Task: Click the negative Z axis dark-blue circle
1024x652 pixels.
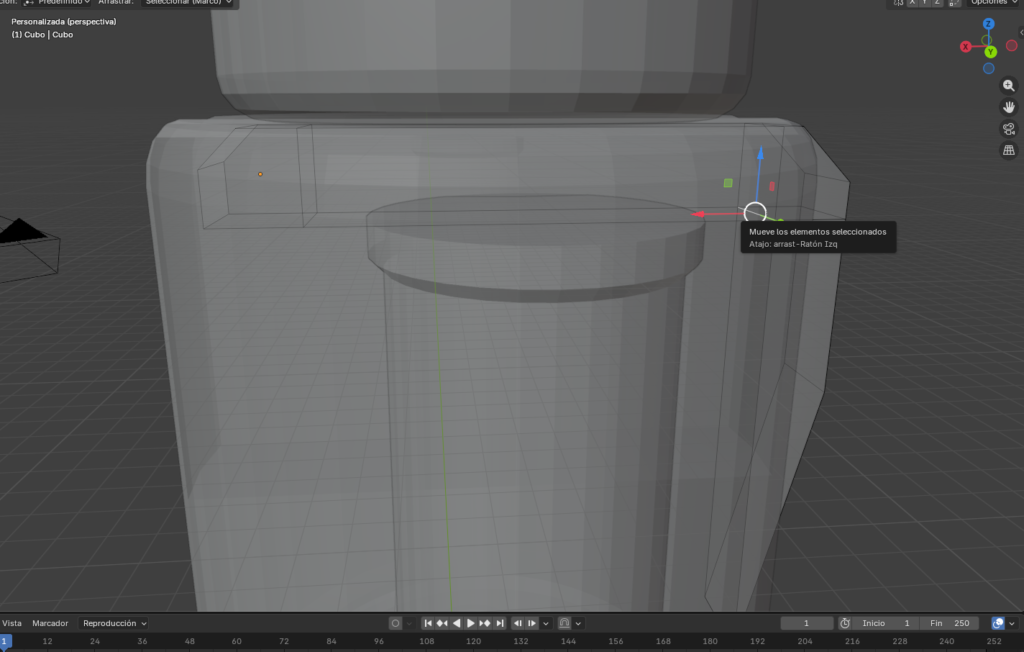Action: pos(989,68)
